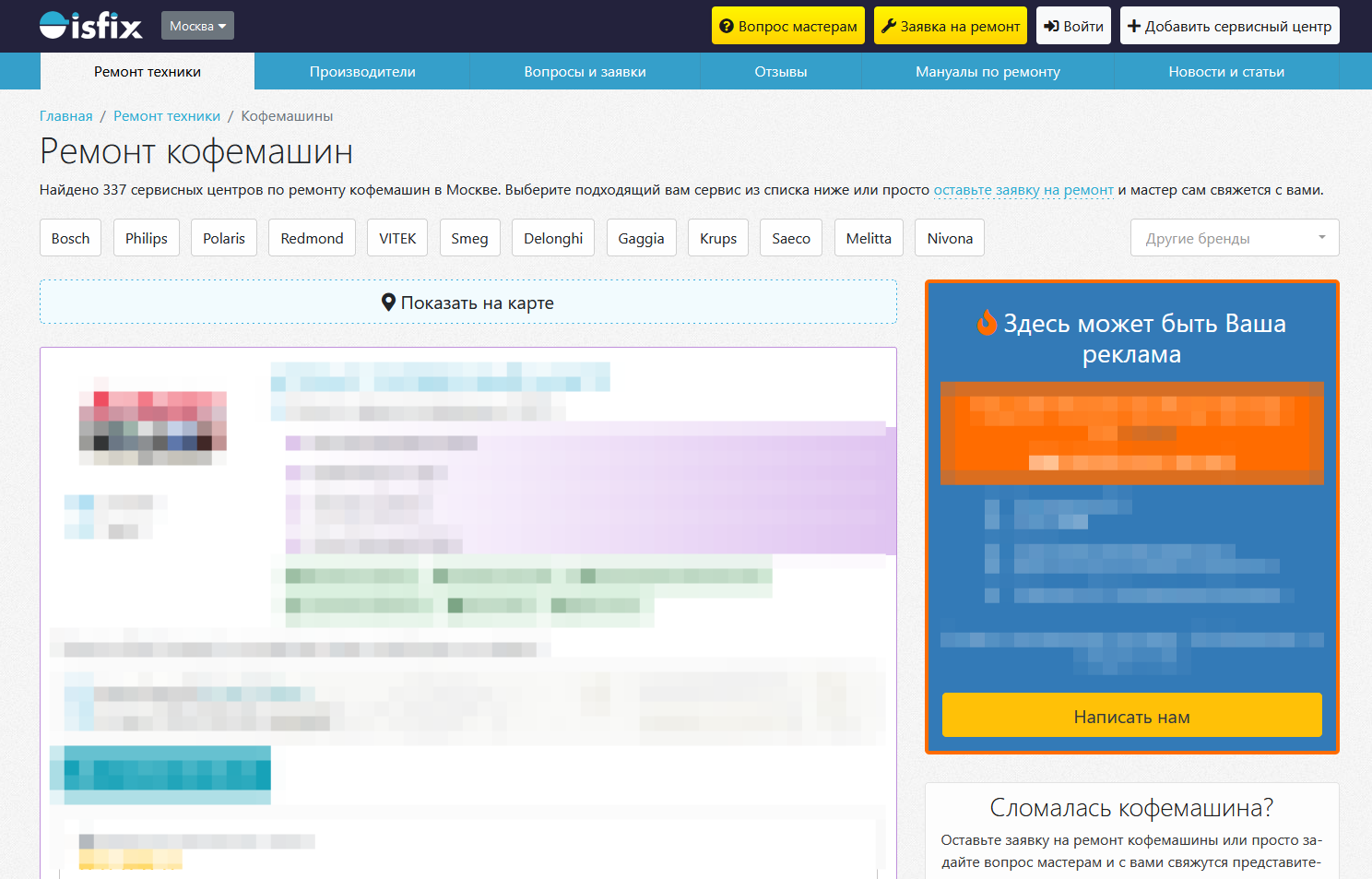This screenshot has height=879, width=1372.
Task: Click the isfix logo
Action: coord(90,26)
